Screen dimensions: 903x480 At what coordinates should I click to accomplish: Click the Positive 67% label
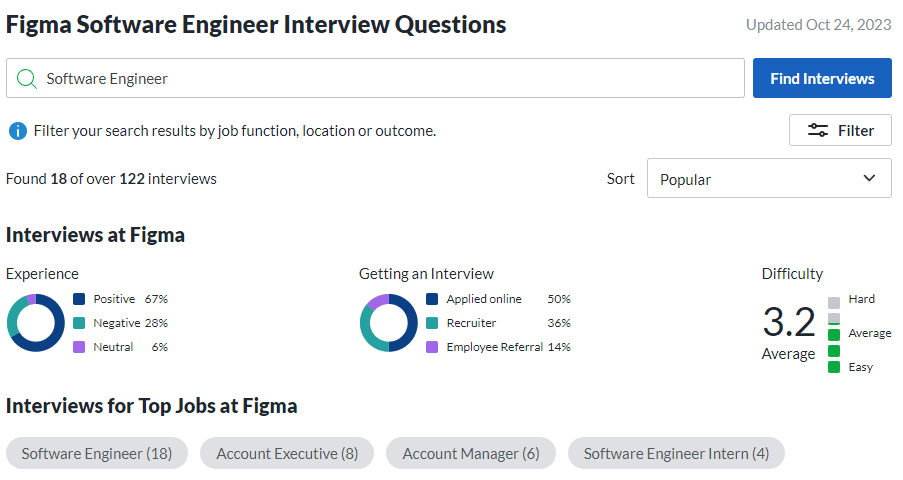(x=131, y=299)
